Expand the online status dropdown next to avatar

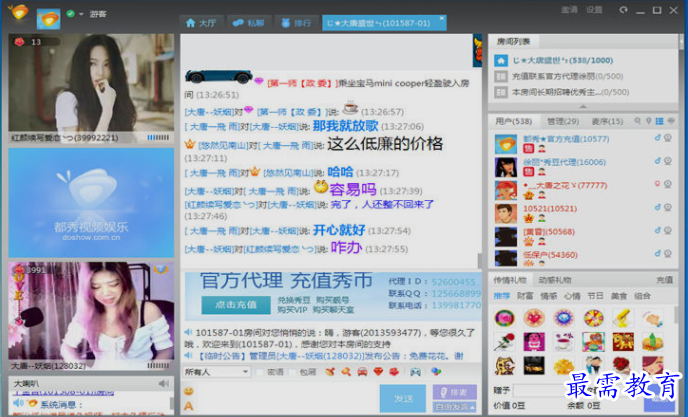[x=83, y=14]
